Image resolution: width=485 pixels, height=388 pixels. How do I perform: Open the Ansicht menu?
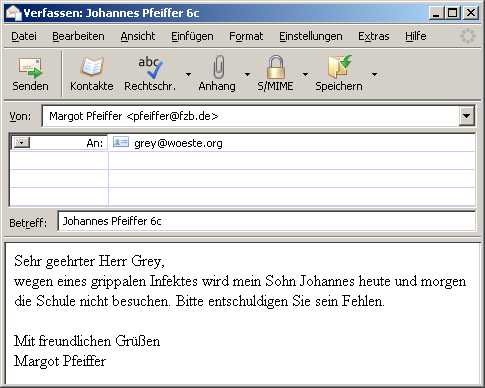[x=138, y=36]
